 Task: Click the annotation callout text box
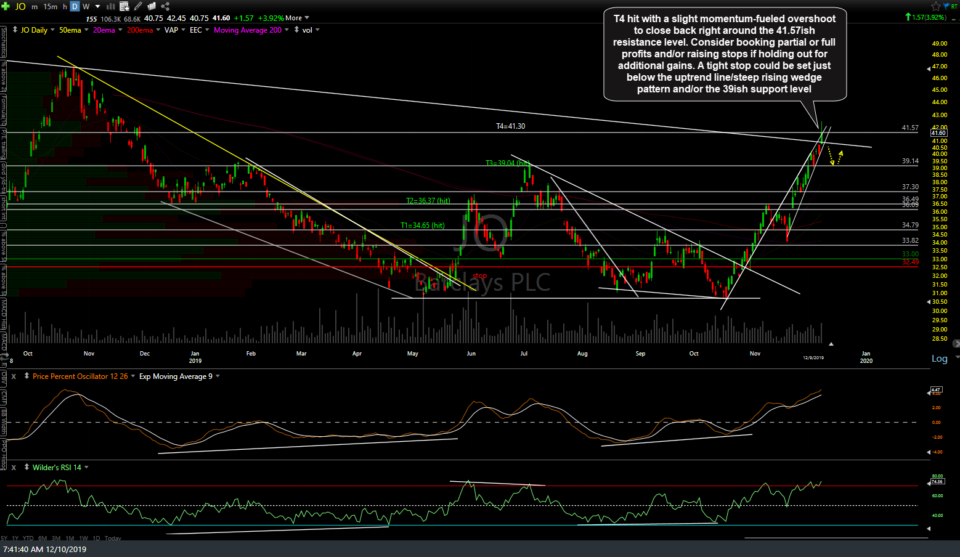725,54
